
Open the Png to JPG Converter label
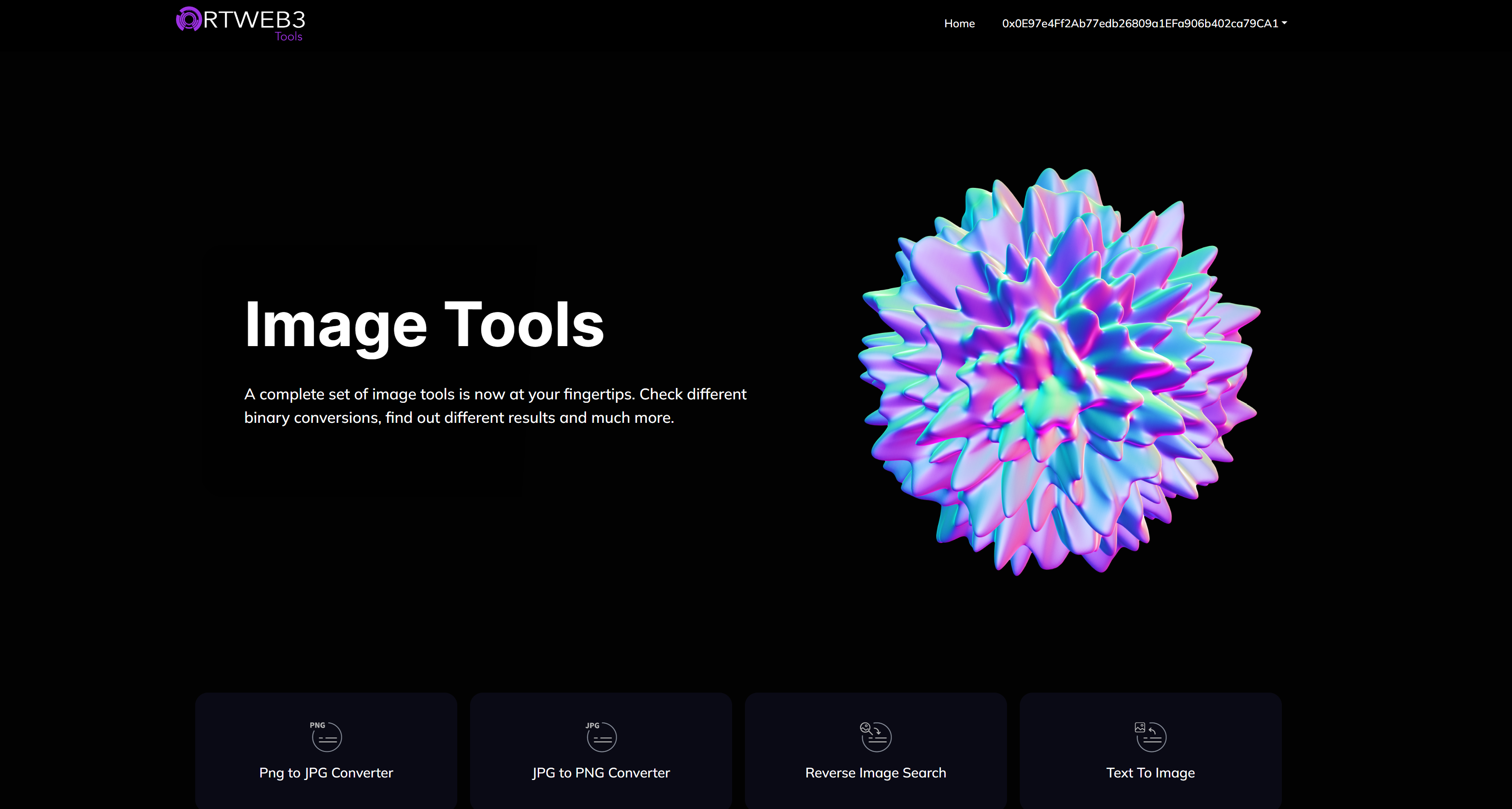[326, 773]
